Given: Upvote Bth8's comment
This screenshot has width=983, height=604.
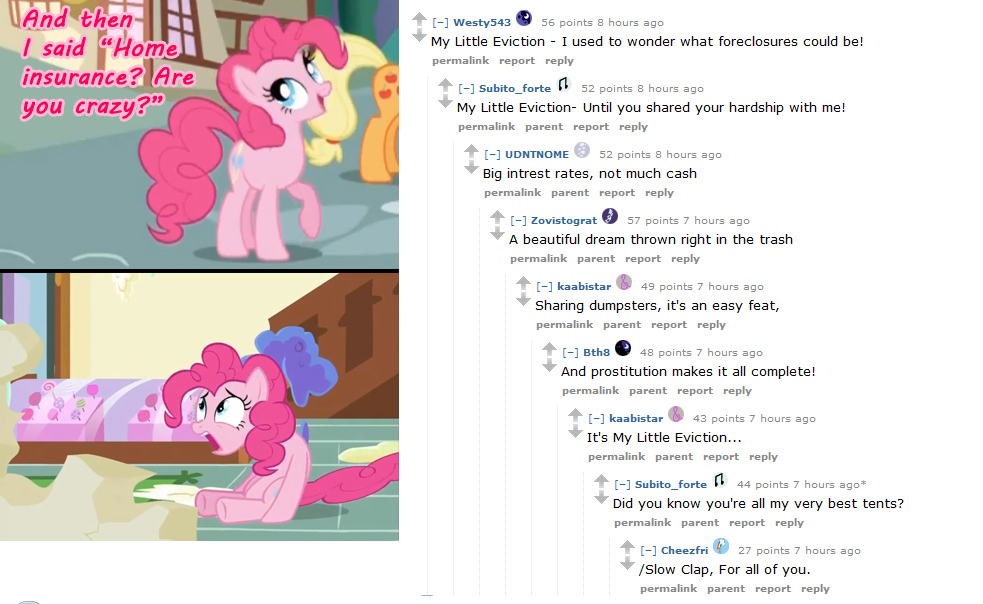Looking at the screenshot, I should tap(549, 349).
